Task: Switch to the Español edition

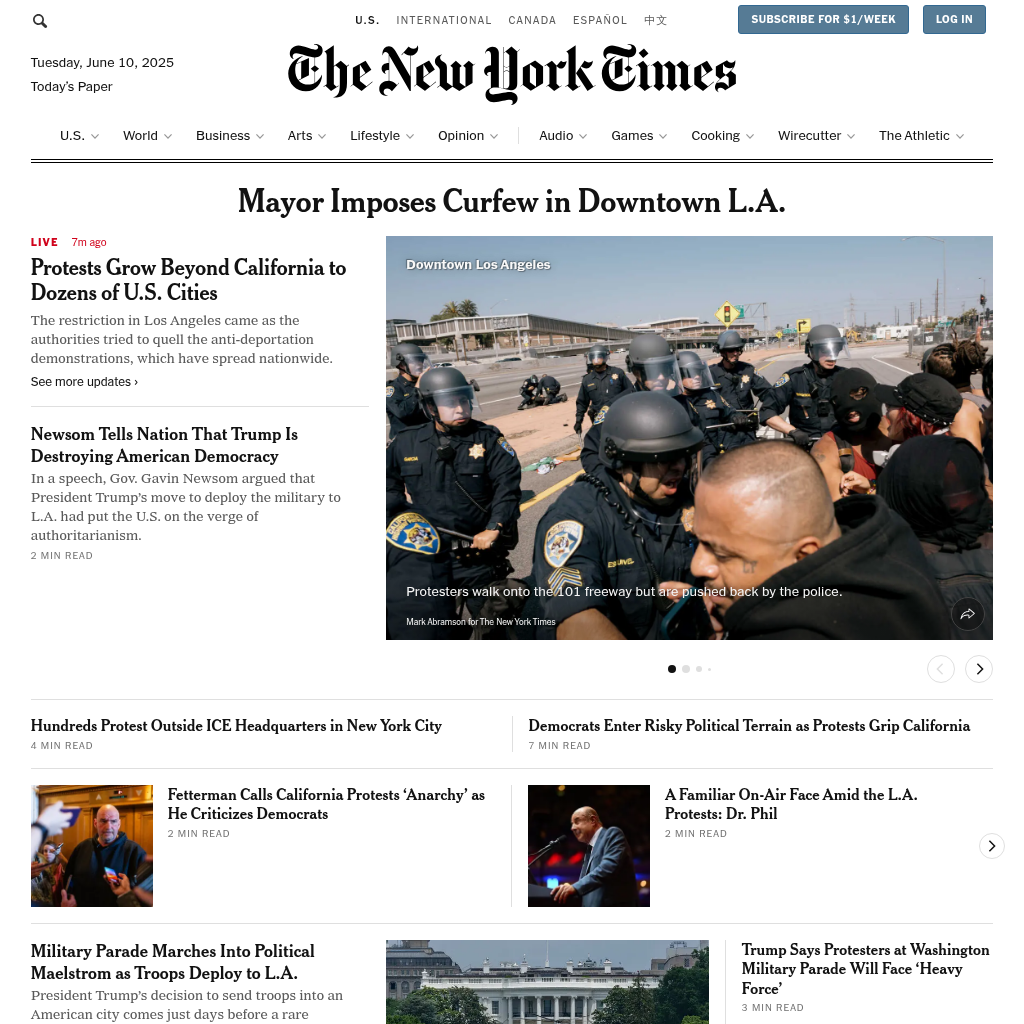Action: (x=600, y=20)
